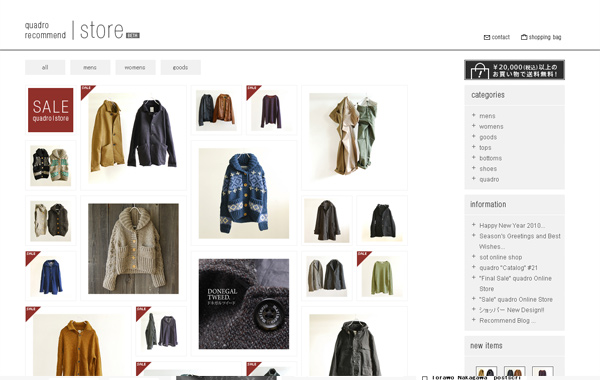Viewport: 600px width, 380px height.
Task: Expand the tops category in sidebar
Action: point(485,148)
